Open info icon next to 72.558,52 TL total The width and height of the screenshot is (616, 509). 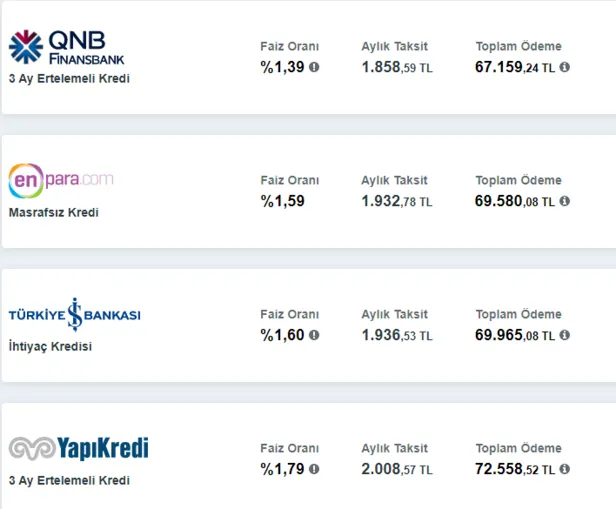564,469
